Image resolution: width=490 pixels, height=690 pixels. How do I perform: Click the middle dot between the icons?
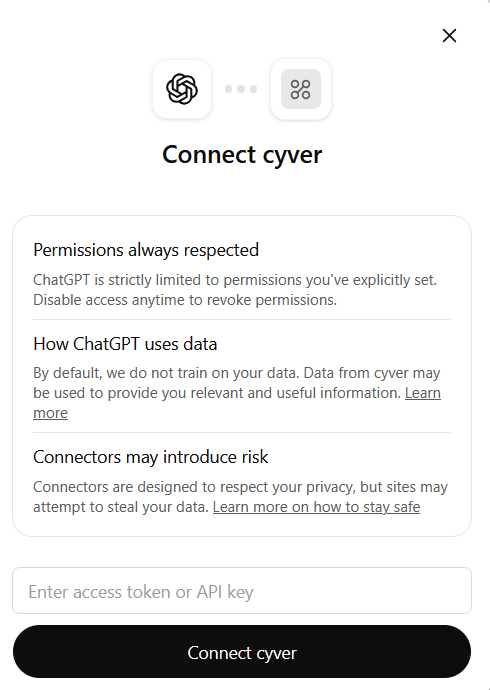[241, 89]
